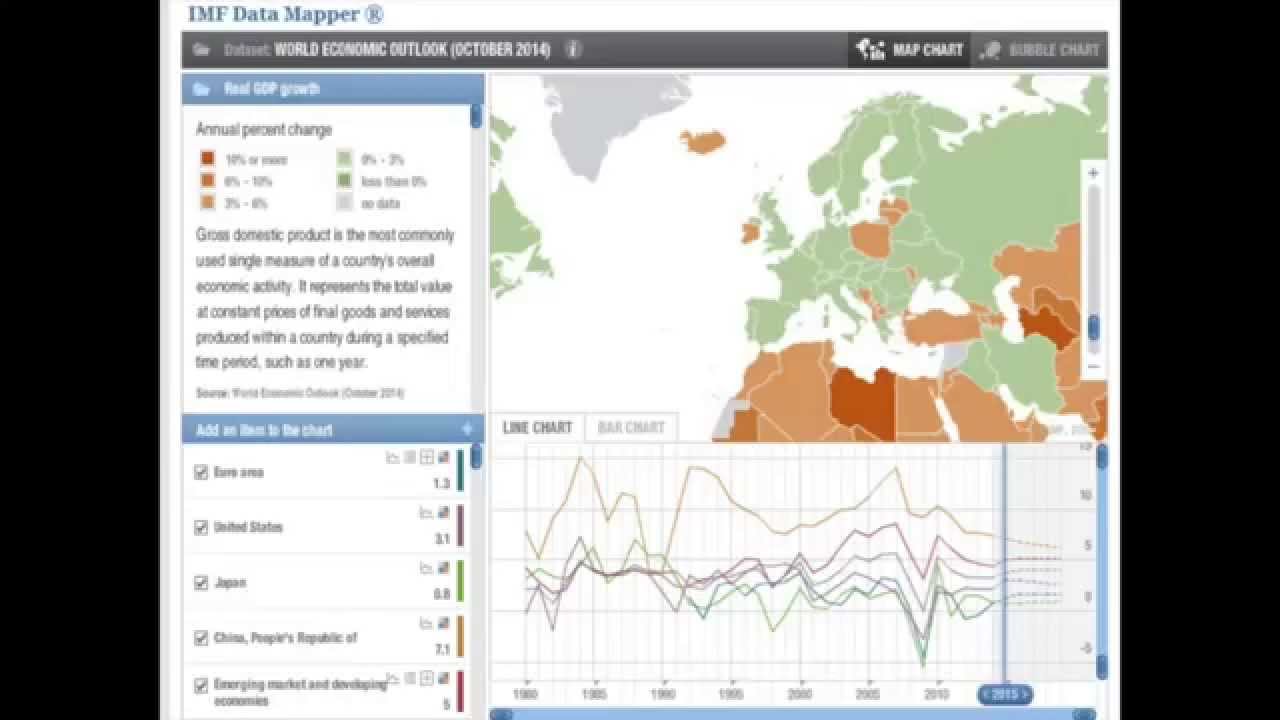
Task: Click the United States purple color bar
Action: pyautogui.click(x=460, y=526)
